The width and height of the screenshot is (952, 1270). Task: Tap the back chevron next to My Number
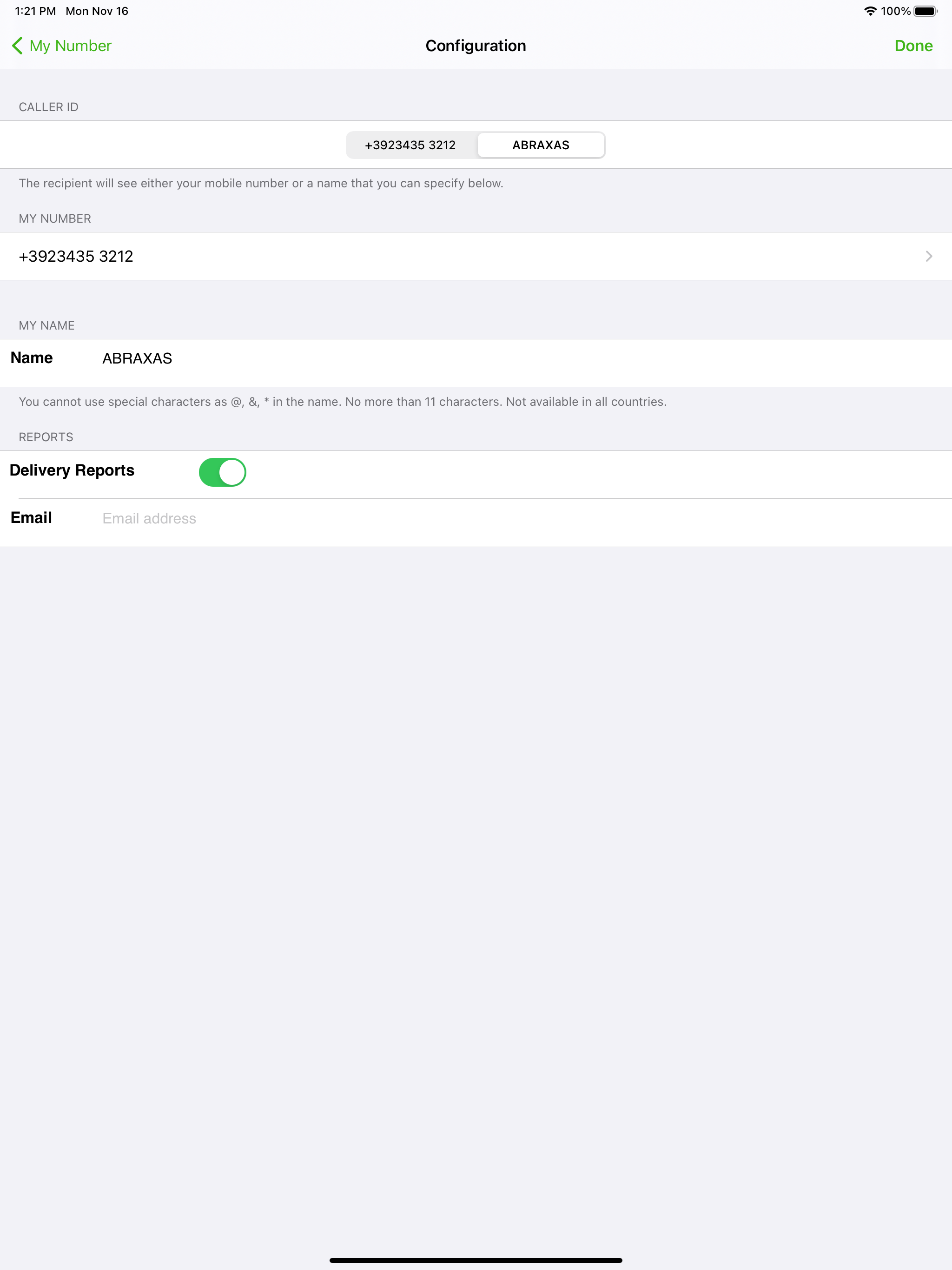pos(17,46)
